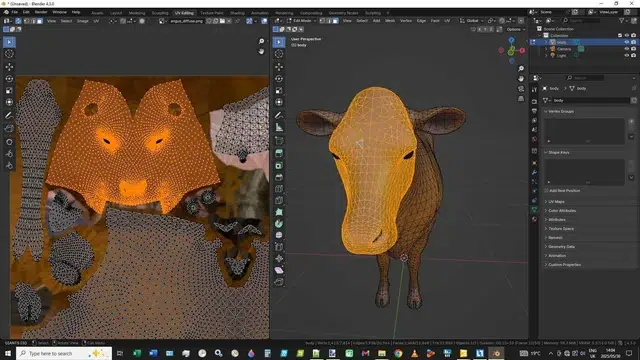Select the Extrude Region tool
This screenshot has height=360, width=640.
click(279, 153)
